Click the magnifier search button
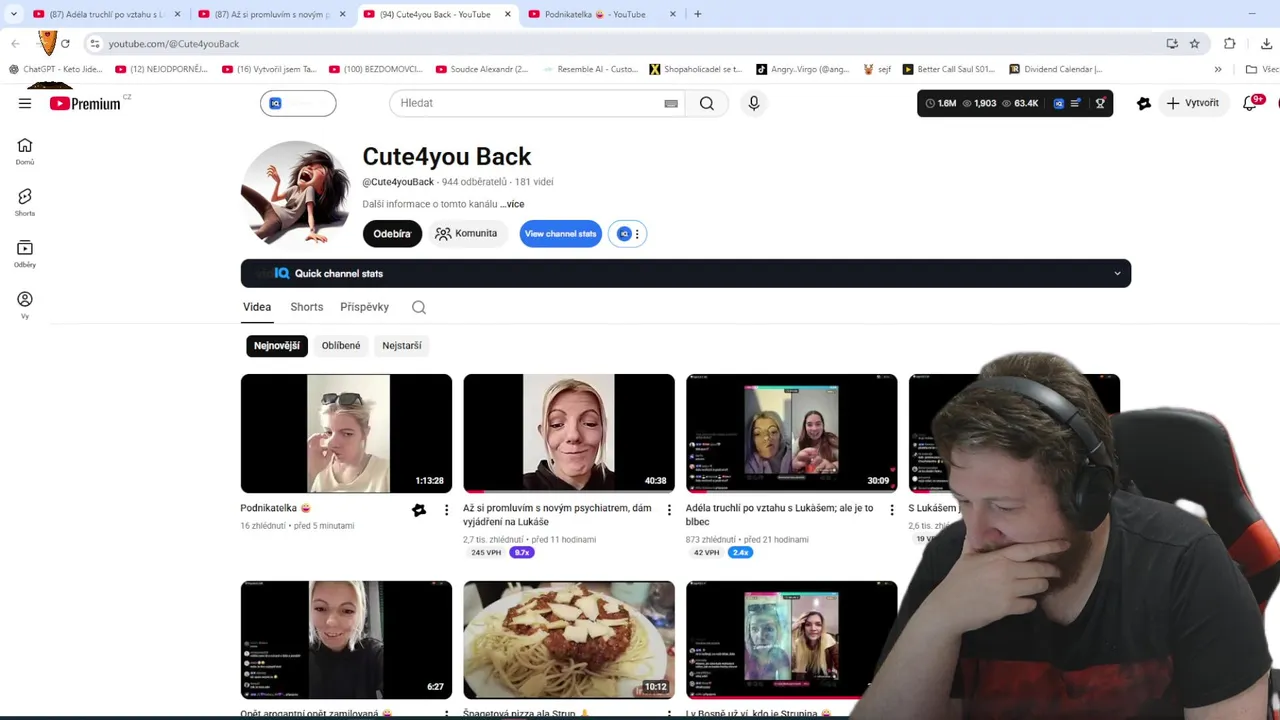Viewport: 1280px width, 720px height. pyautogui.click(x=707, y=103)
